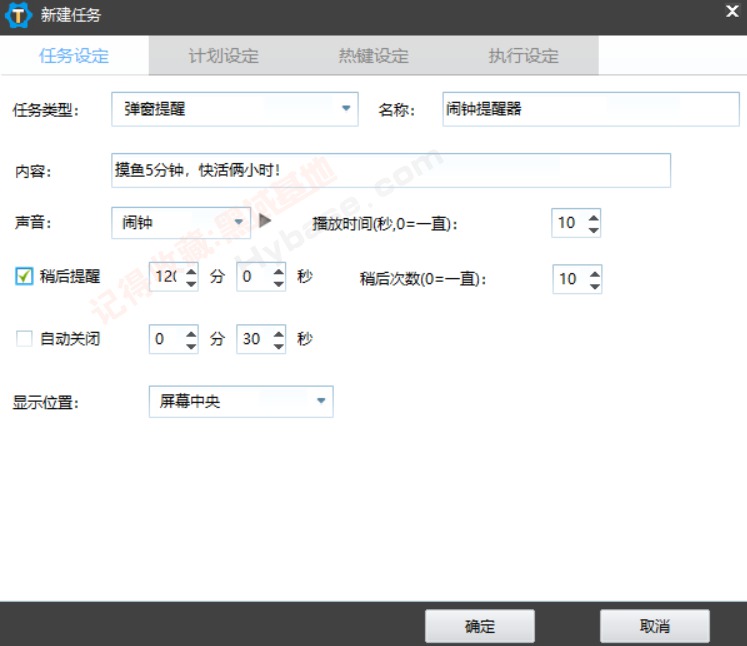The width and height of the screenshot is (747, 646).
Task: Open the 热键设定 tab
Action: [x=374, y=56]
